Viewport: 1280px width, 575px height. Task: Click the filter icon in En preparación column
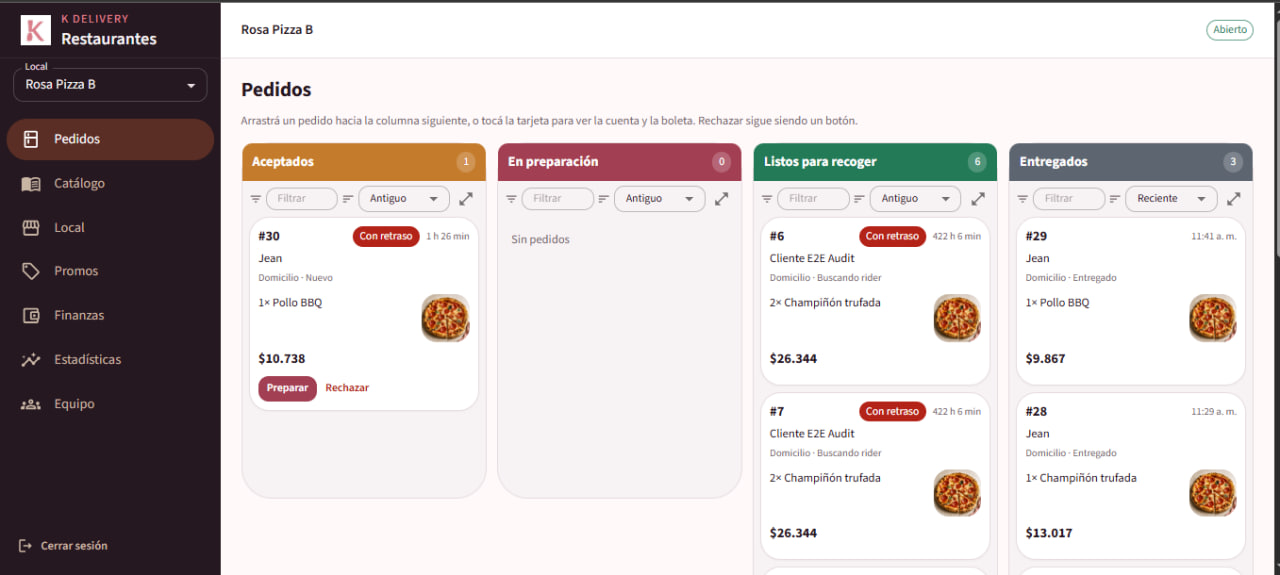pos(512,199)
